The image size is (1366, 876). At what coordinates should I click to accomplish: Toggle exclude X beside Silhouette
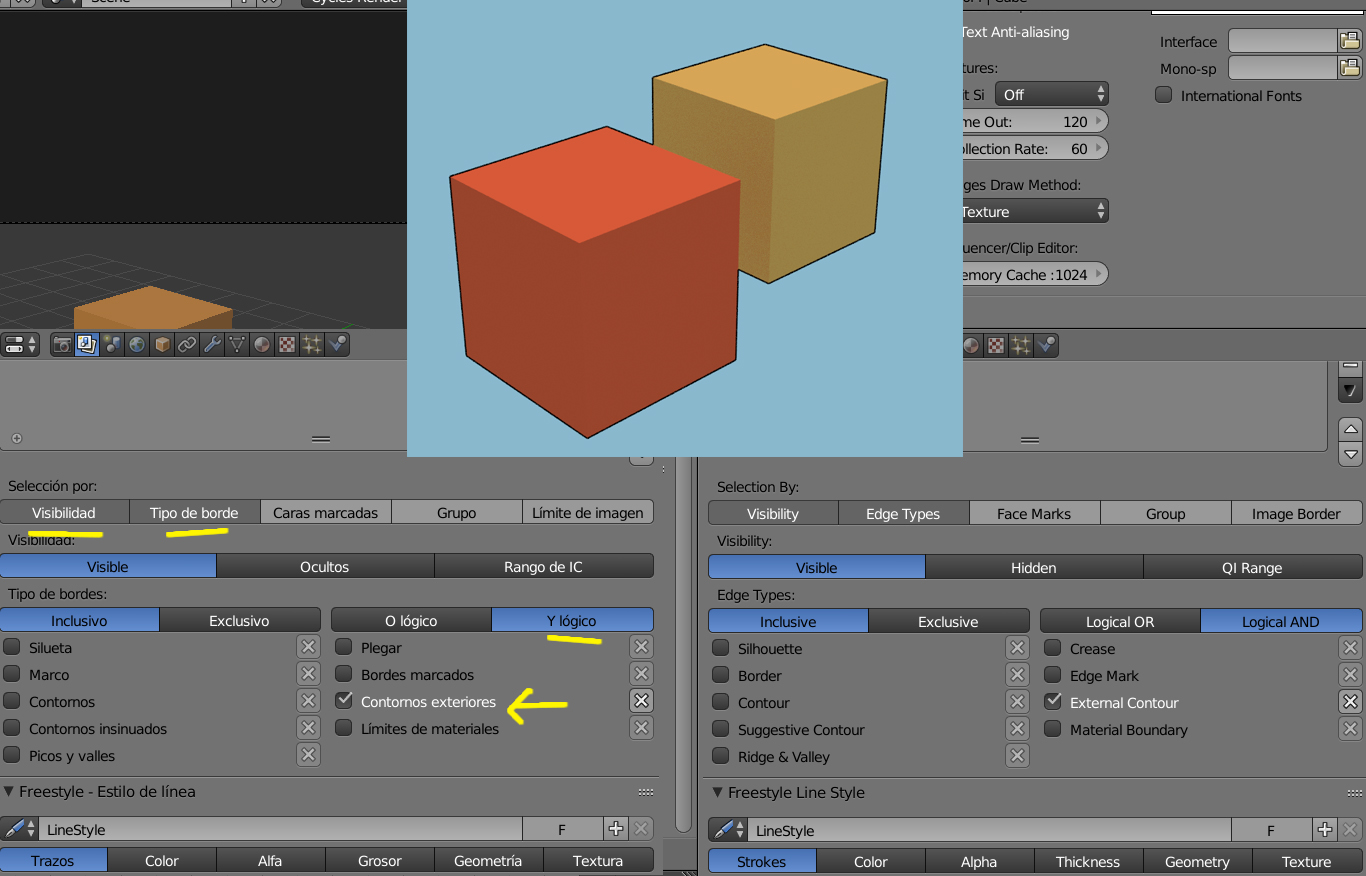point(1018,648)
